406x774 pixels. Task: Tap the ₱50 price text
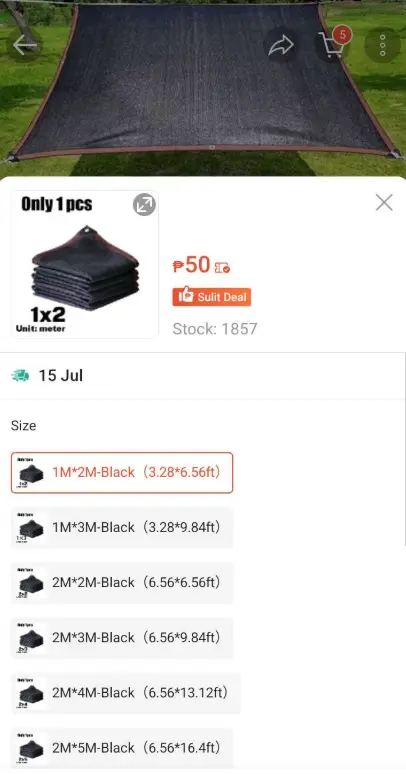pos(192,265)
